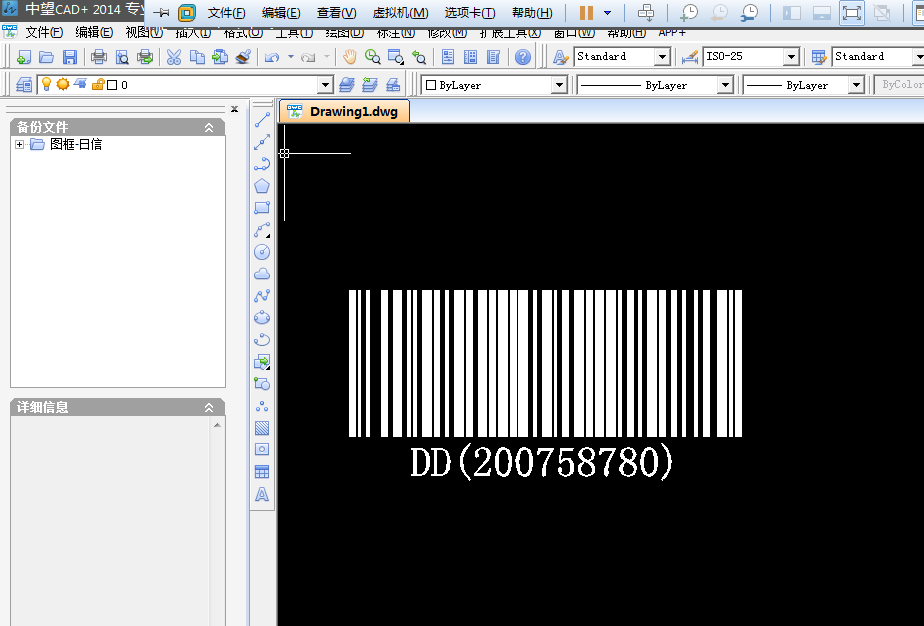The image size is (924, 626).
Task: Click the Paste icon
Action: click(x=220, y=57)
